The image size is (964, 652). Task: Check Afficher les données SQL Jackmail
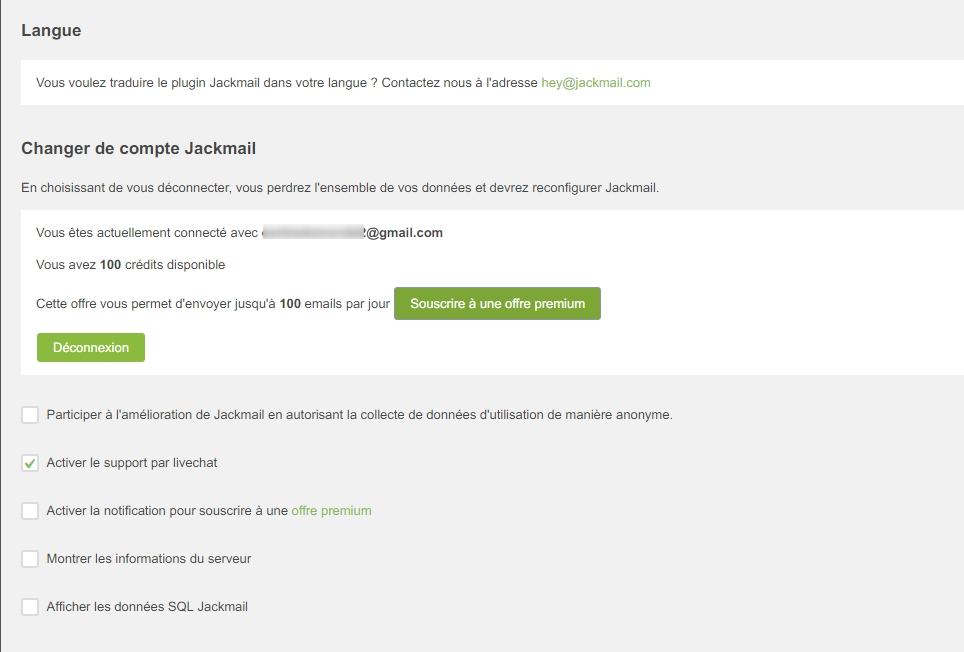[30, 607]
